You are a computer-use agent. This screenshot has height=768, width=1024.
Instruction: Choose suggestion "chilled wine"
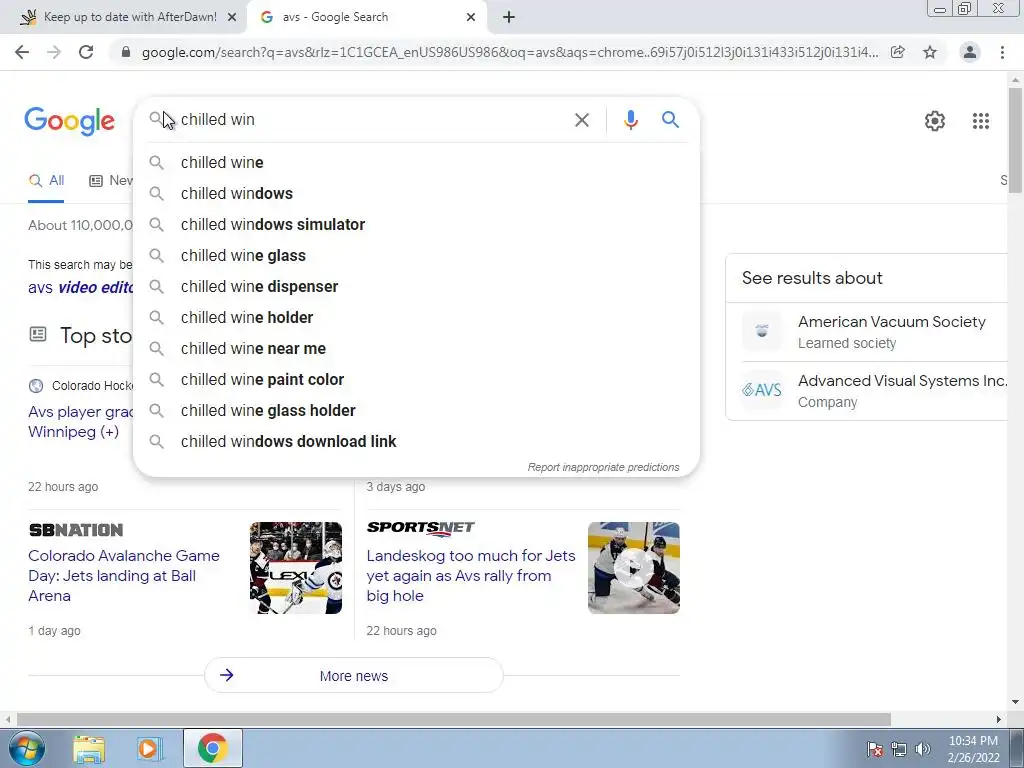(416, 163)
